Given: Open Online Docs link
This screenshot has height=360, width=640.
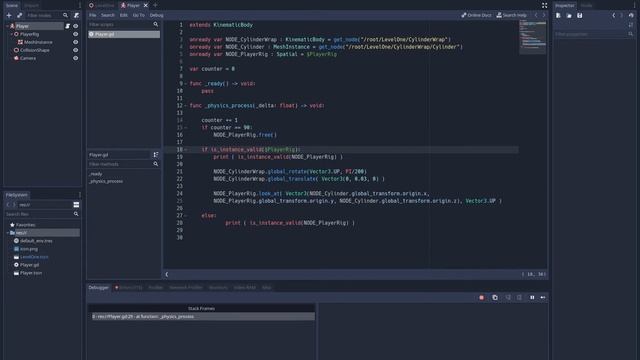Looking at the screenshot, I should [476, 15].
